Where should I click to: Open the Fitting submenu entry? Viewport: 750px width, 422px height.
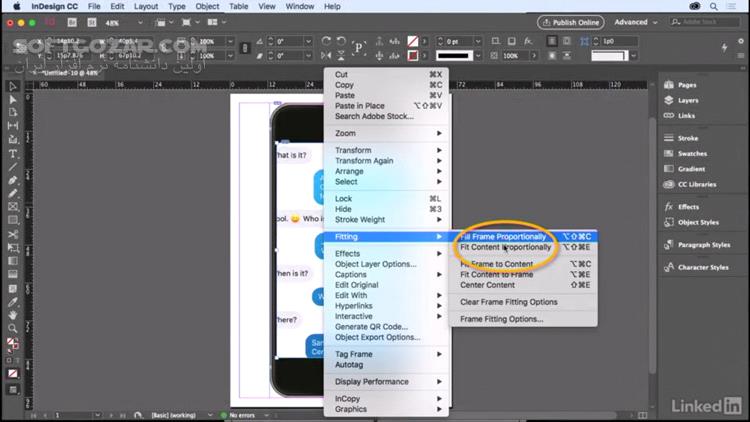386,236
